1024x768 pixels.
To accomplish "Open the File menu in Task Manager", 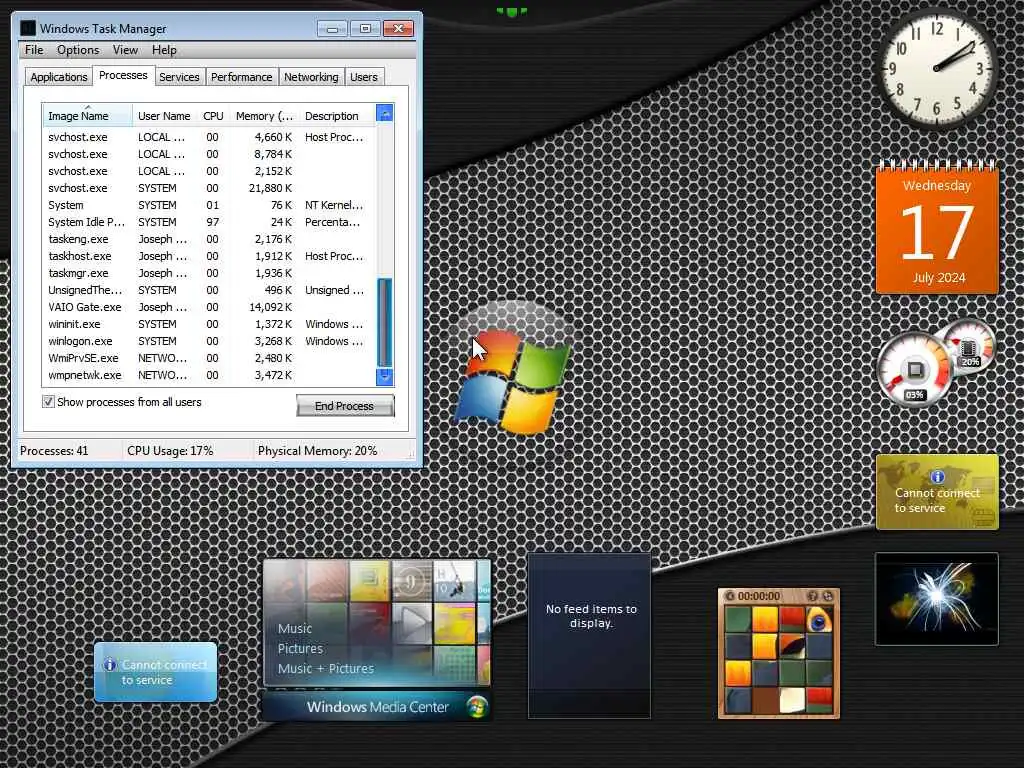I will click(x=34, y=50).
